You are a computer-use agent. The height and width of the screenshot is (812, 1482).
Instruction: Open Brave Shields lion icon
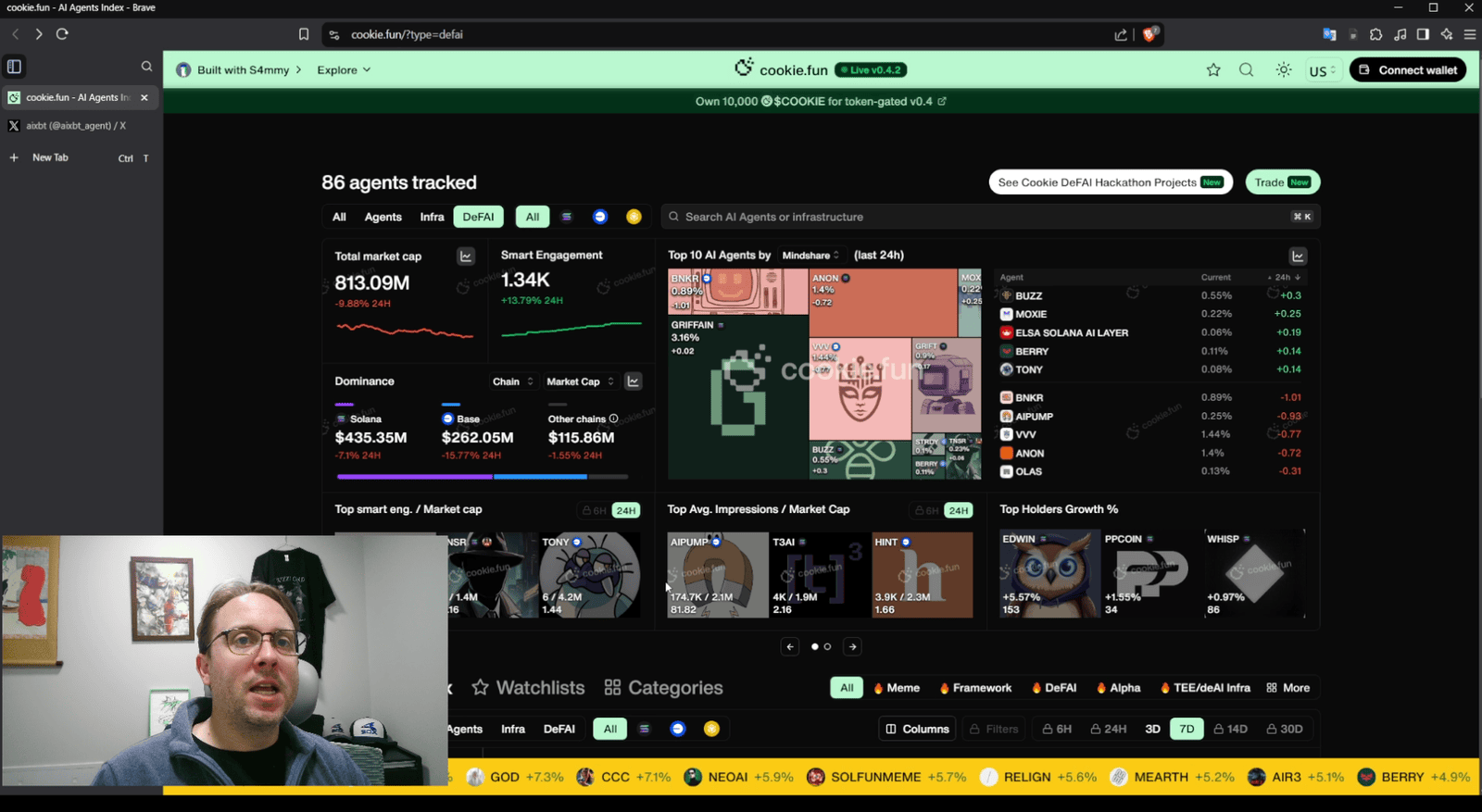pos(1149,34)
